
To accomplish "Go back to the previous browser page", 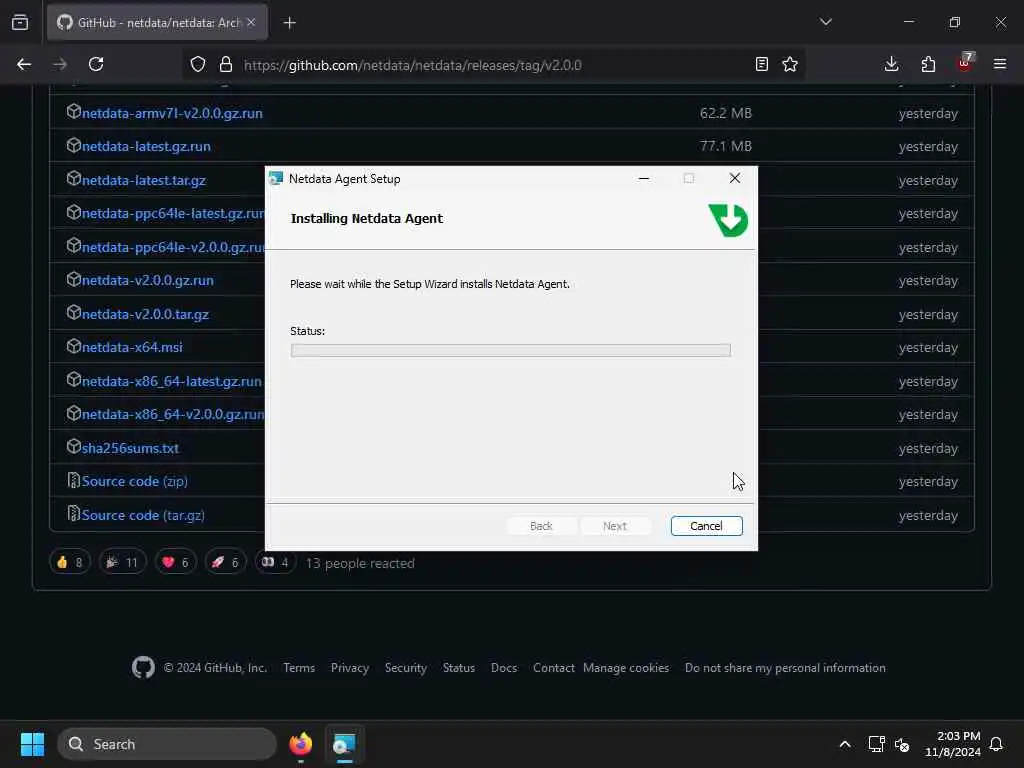I will pyautogui.click(x=24, y=65).
